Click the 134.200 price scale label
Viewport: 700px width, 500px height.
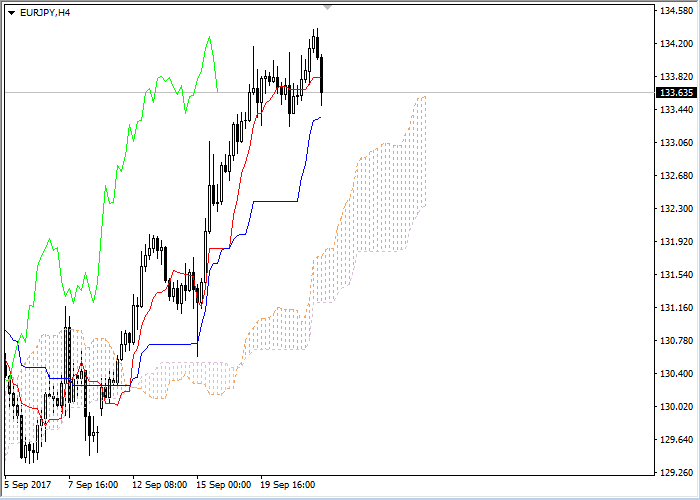[x=676, y=44]
